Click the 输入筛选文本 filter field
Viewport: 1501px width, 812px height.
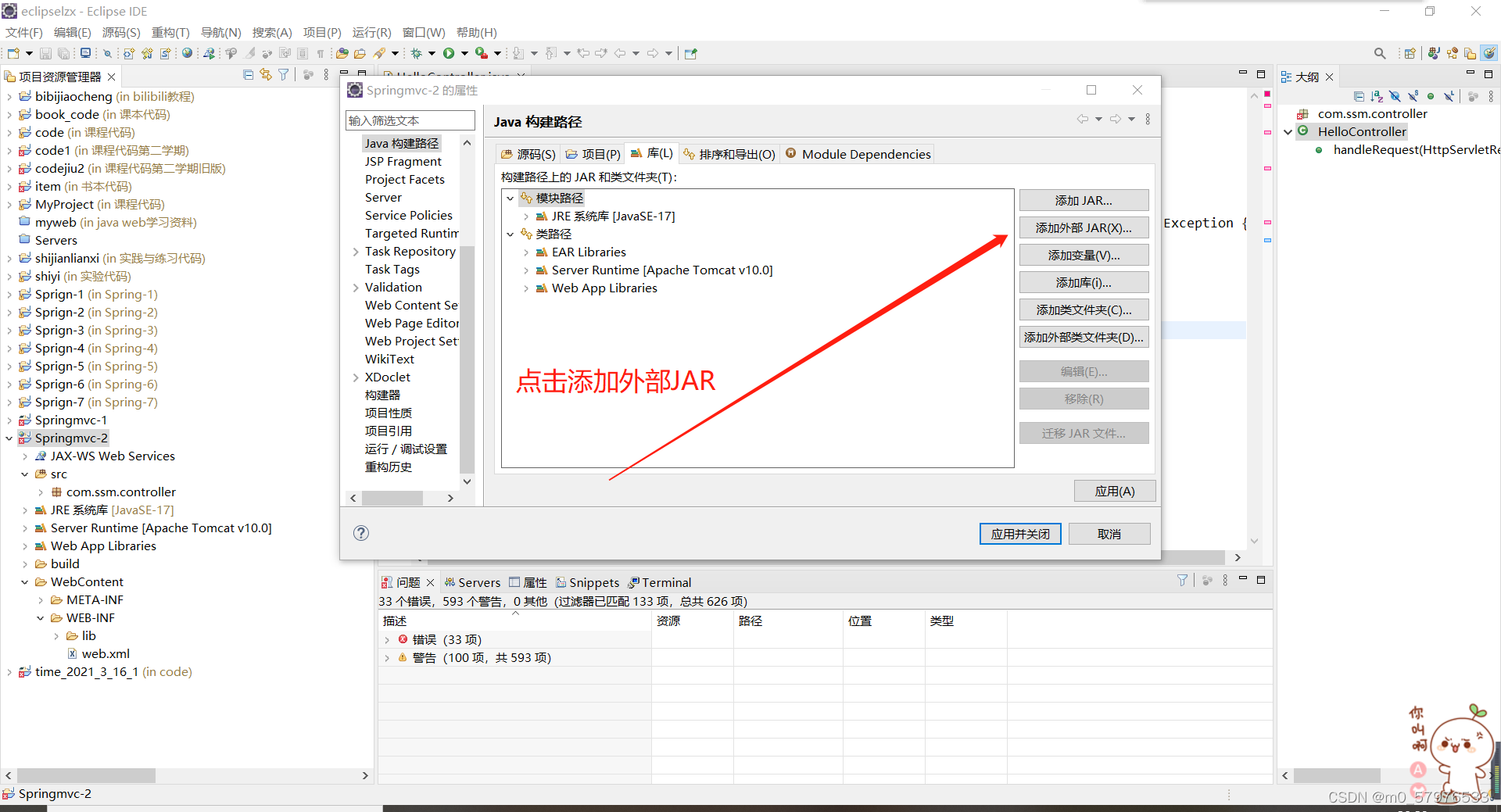coord(410,120)
